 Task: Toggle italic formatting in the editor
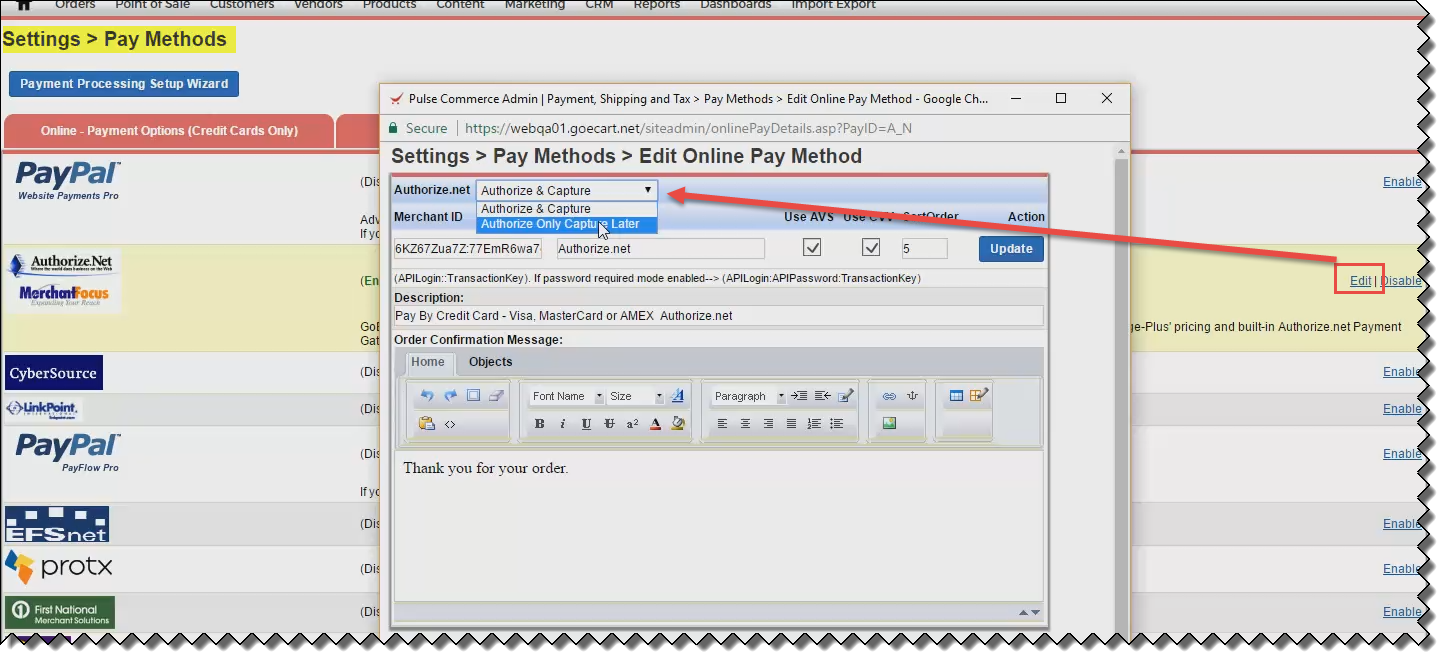click(x=563, y=424)
